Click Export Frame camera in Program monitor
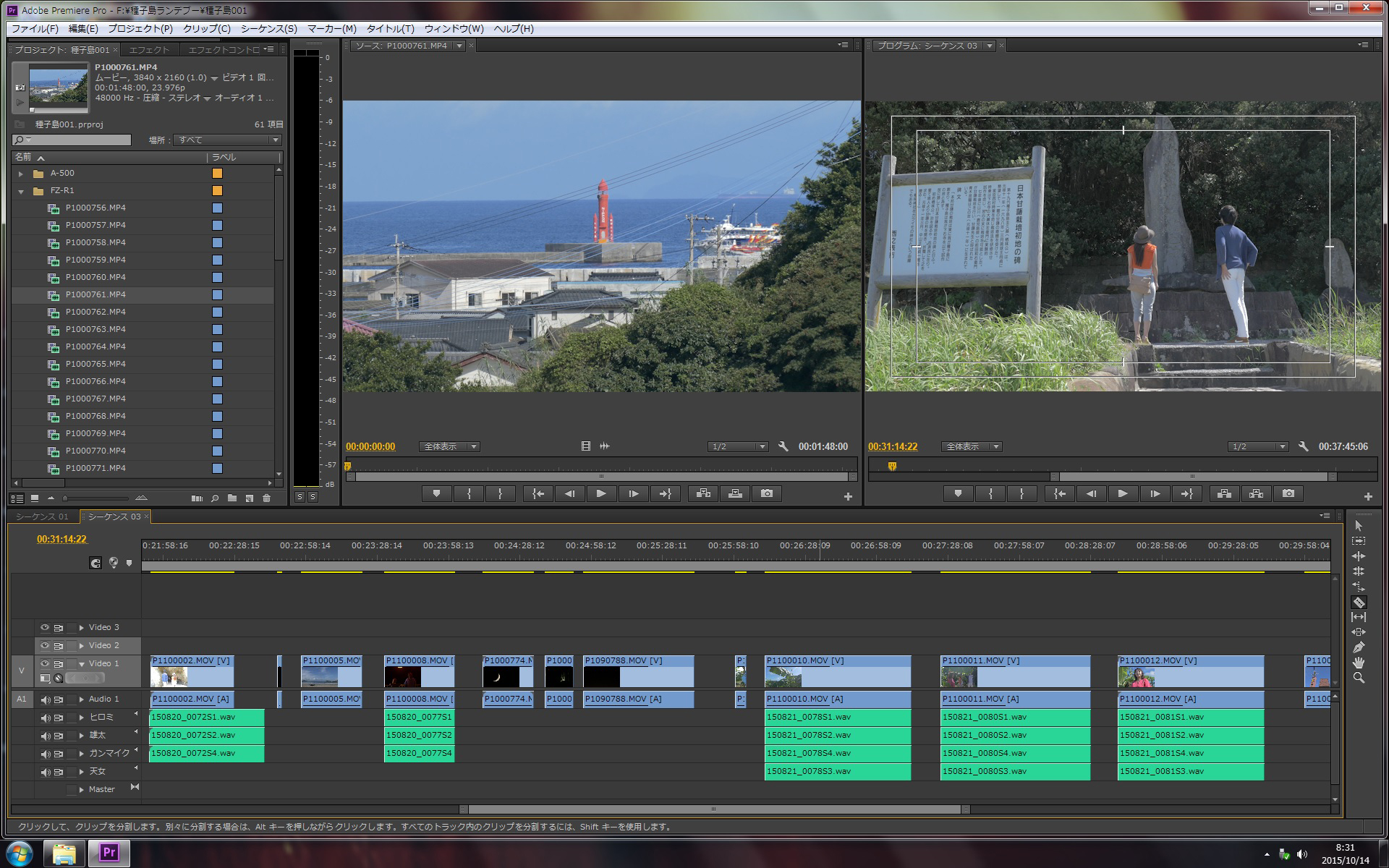 [1288, 494]
